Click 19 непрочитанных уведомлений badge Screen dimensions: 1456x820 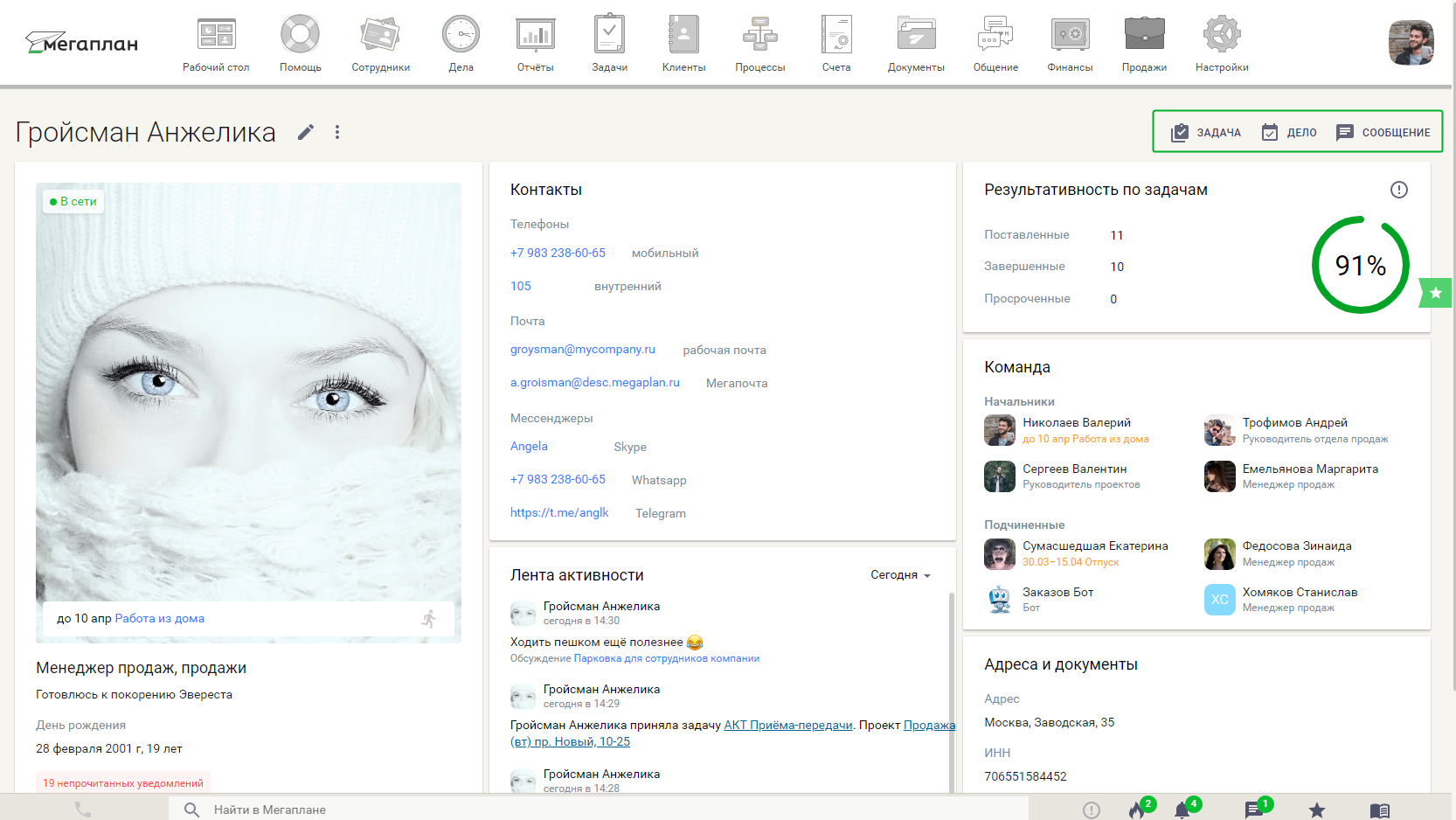pyautogui.click(x=123, y=783)
